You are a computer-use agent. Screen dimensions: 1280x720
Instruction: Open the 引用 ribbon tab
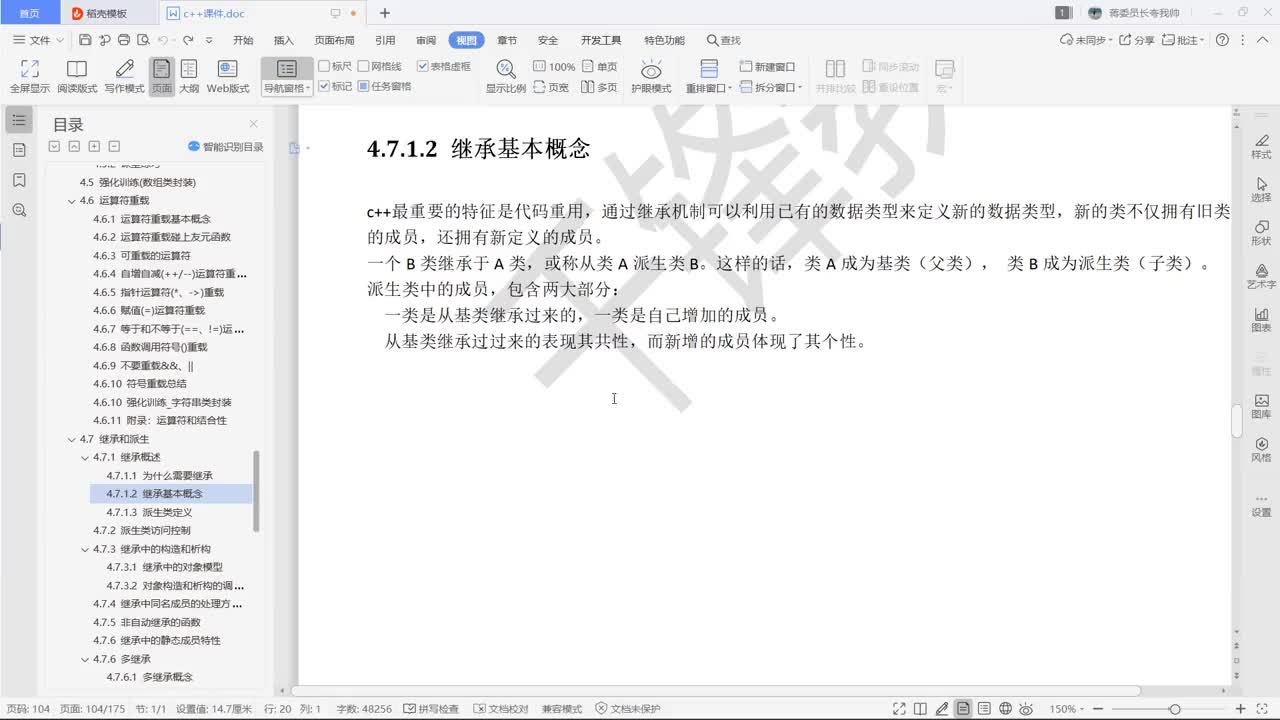tap(385, 40)
